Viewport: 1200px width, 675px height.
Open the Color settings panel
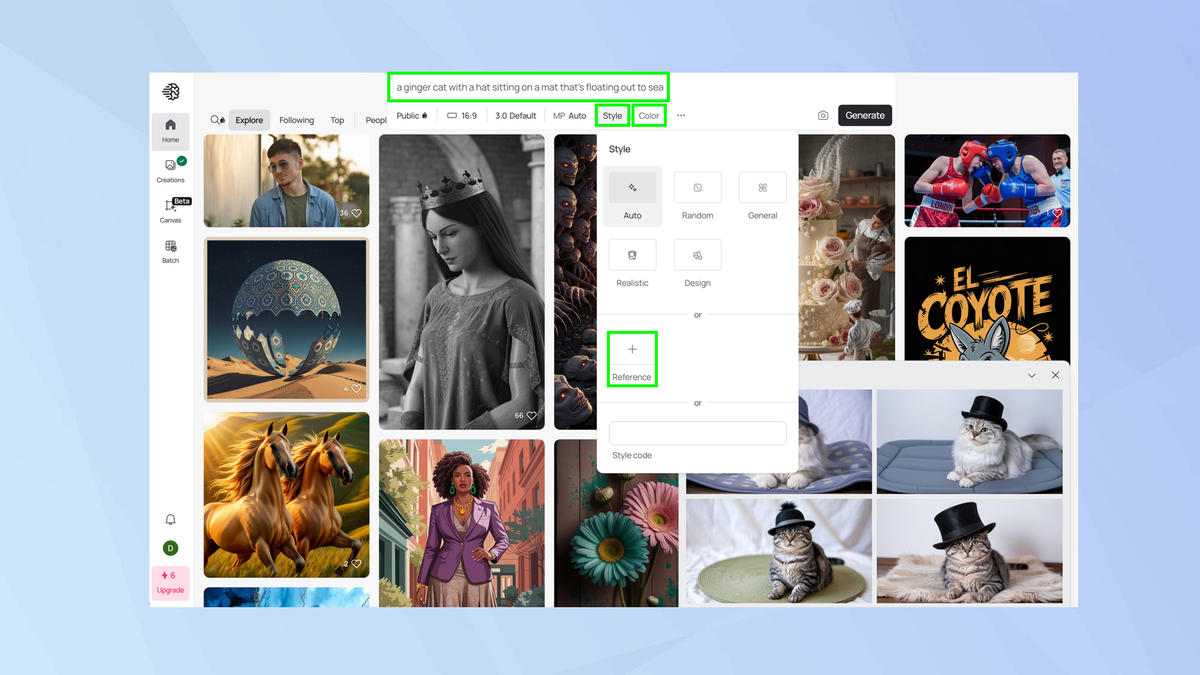[648, 115]
